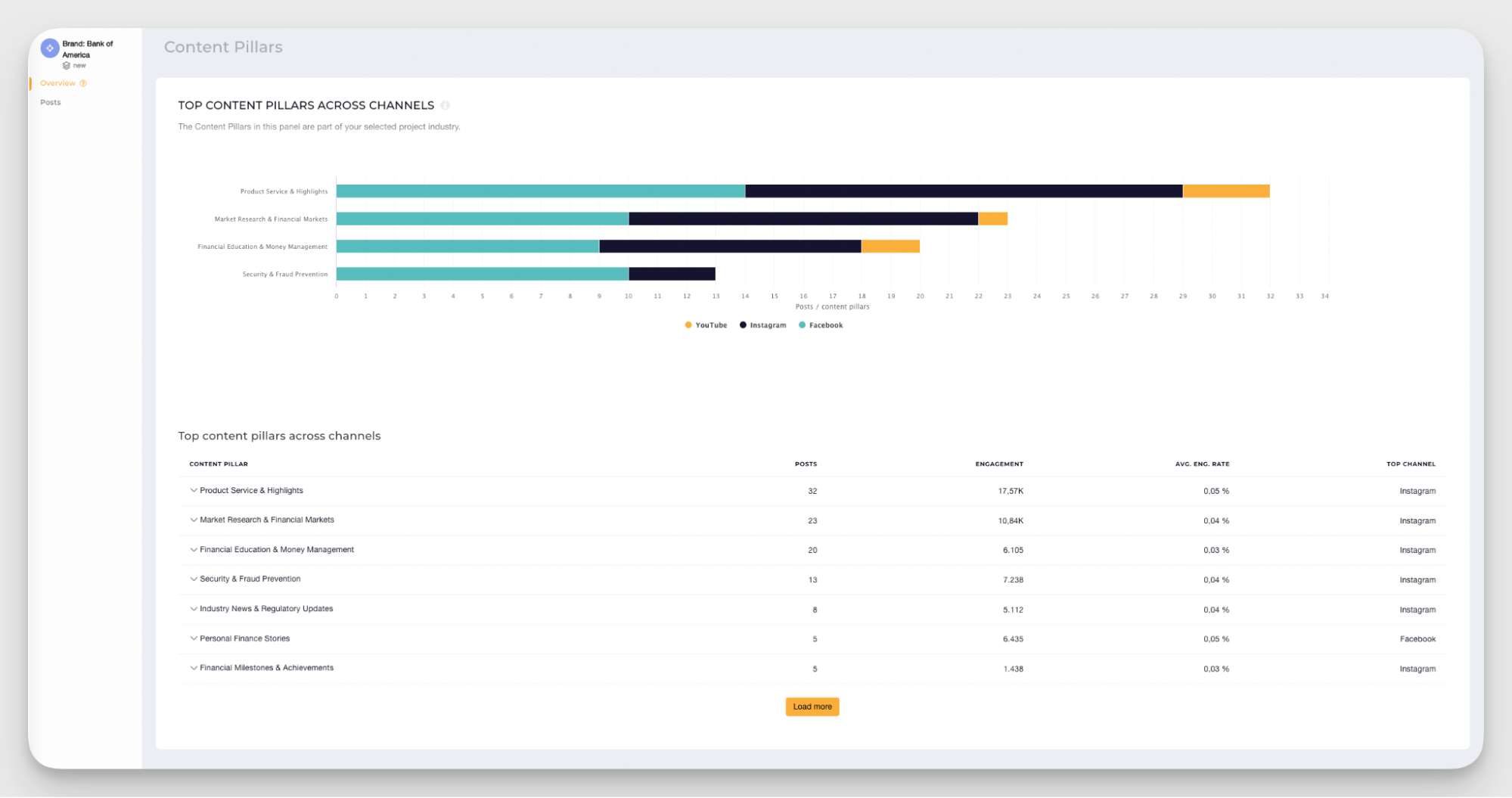
Task: Click the info icon next to Top Content Pillars heading
Action: tap(446, 105)
